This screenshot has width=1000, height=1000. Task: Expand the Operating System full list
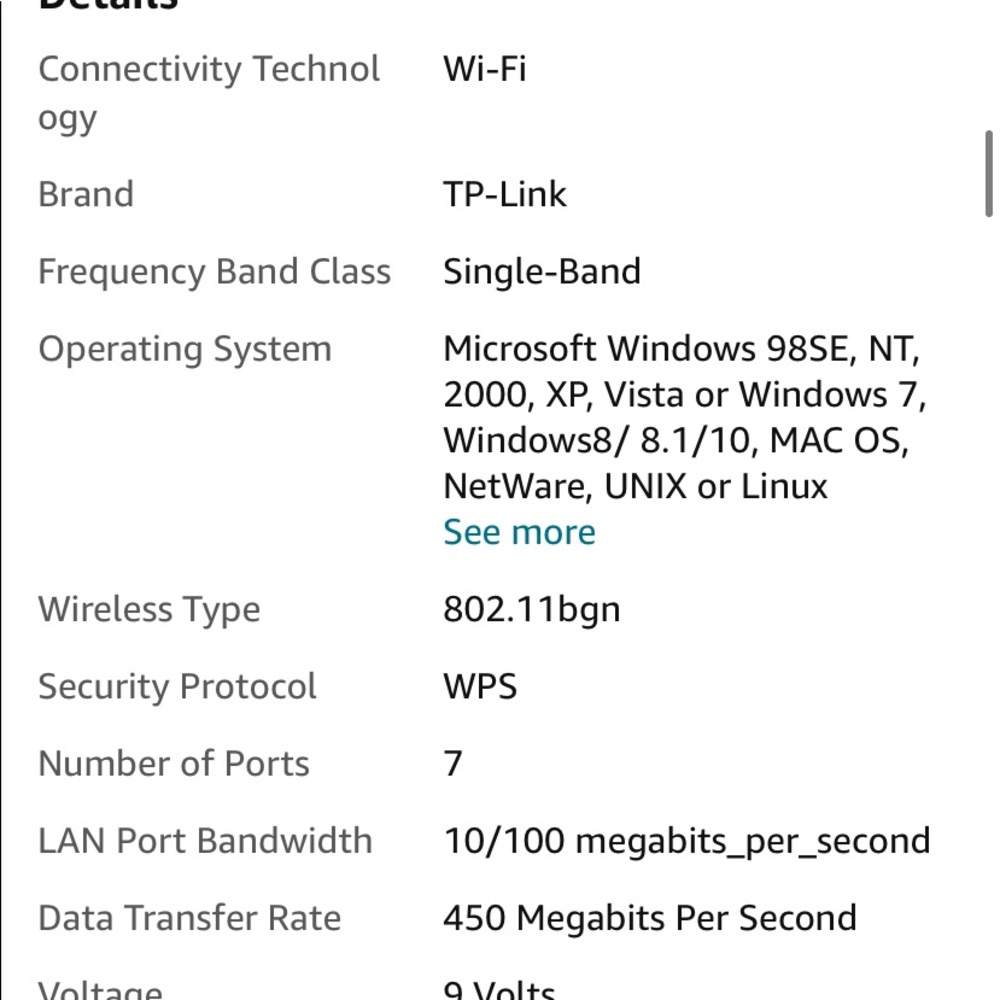click(x=518, y=531)
